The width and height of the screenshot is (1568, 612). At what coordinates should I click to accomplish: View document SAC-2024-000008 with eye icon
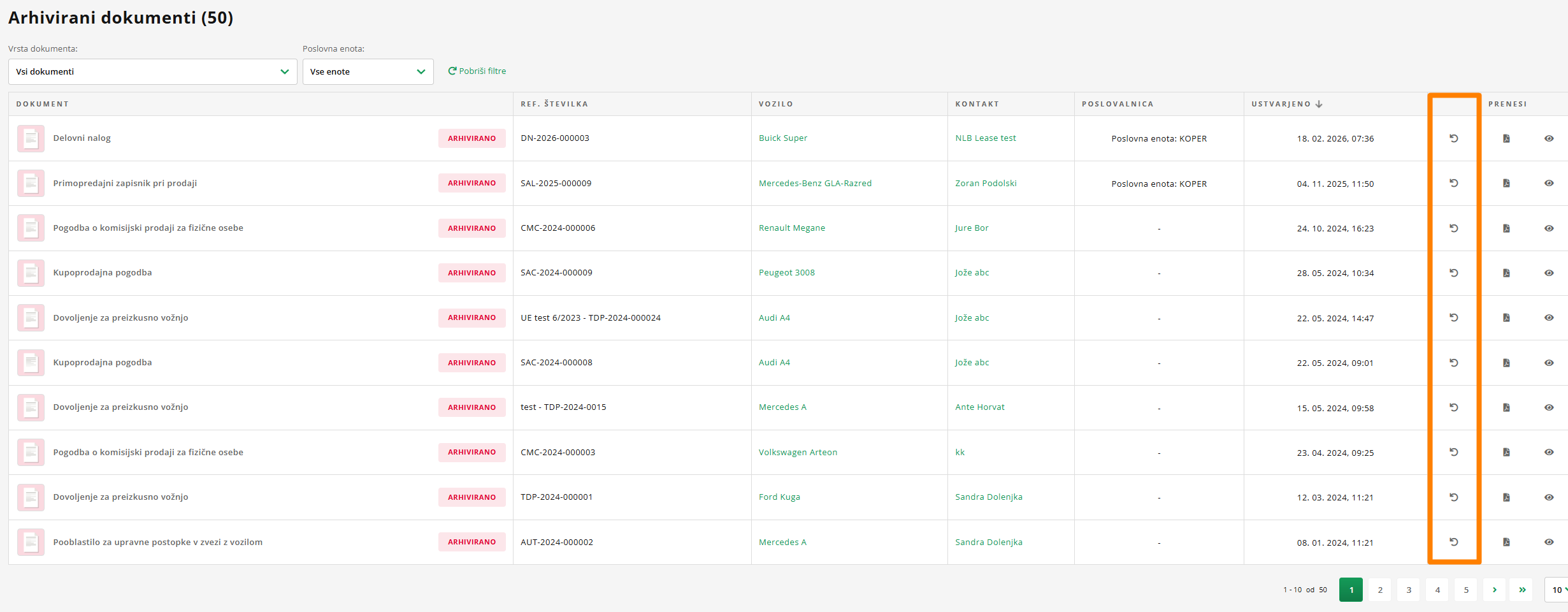1549,363
